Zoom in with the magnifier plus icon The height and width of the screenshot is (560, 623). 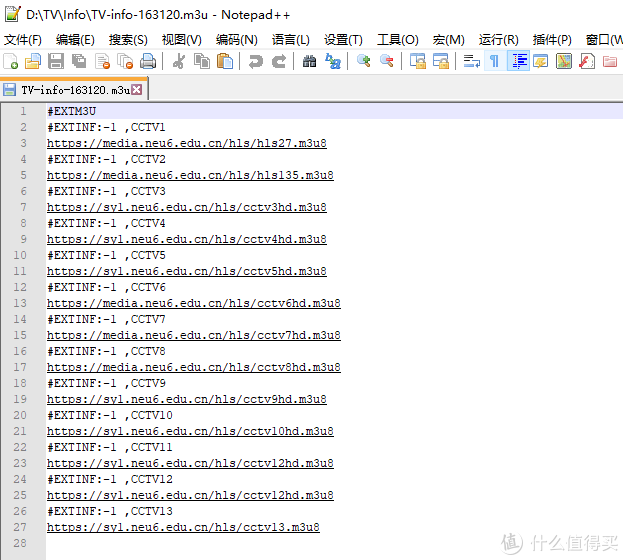[x=364, y=62]
